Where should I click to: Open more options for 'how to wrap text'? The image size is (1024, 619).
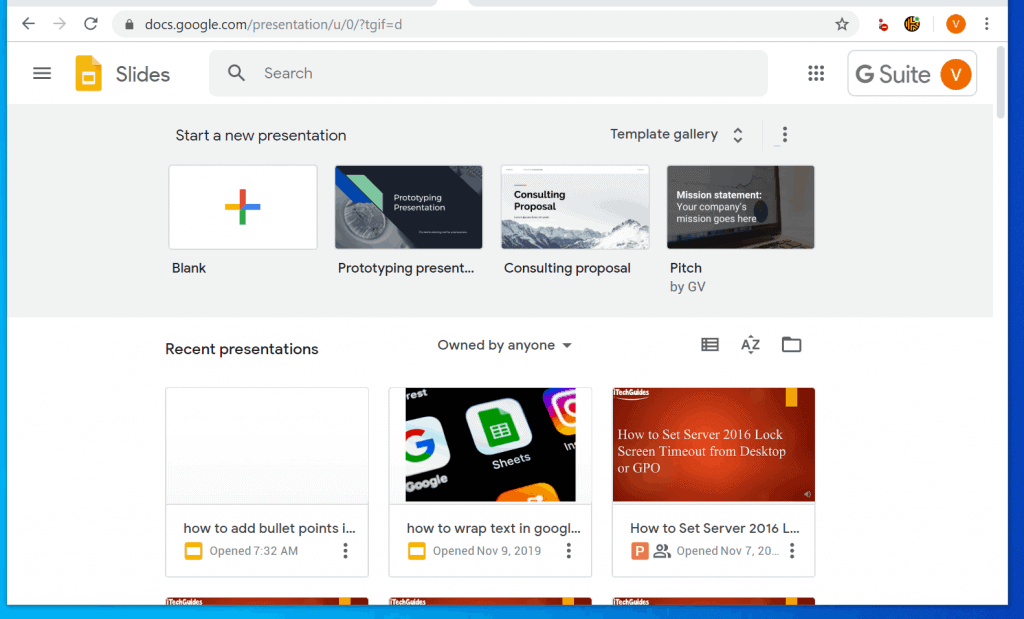[569, 550]
